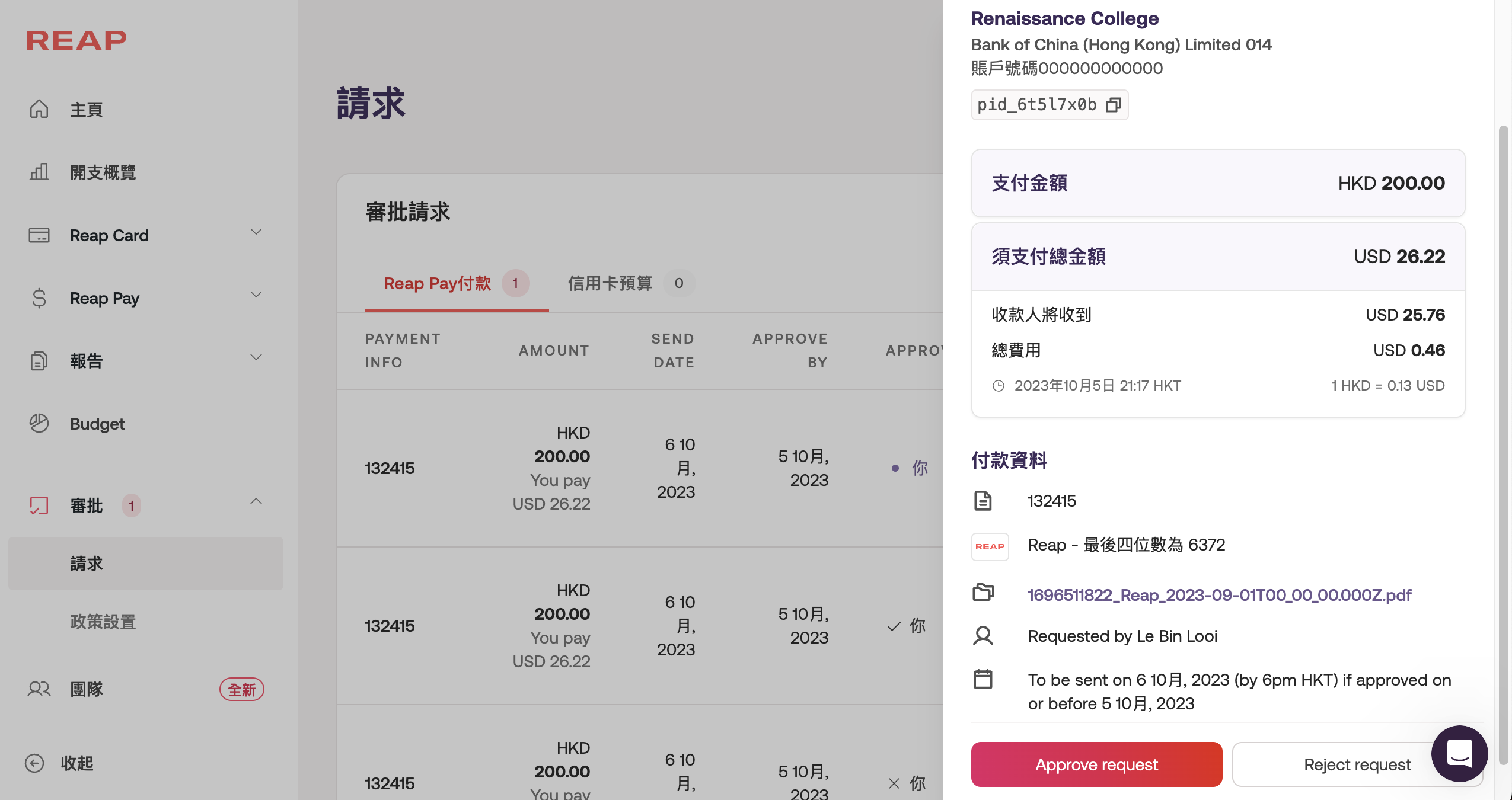Screen dimensions: 1512x800
Task: Click the team people icon for 團隊
Action: [39, 689]
